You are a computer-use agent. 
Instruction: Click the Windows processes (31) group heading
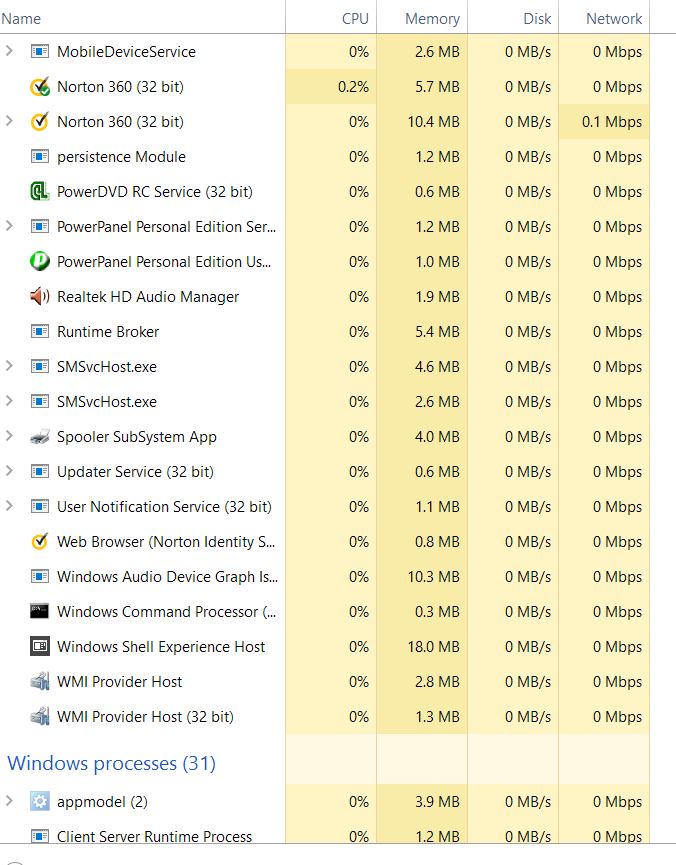[x=111, y=763]
